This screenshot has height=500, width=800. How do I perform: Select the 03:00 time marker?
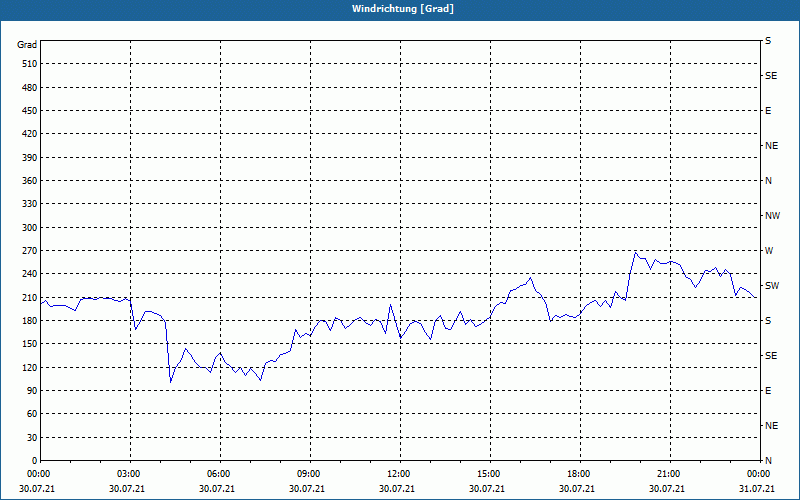129,474
